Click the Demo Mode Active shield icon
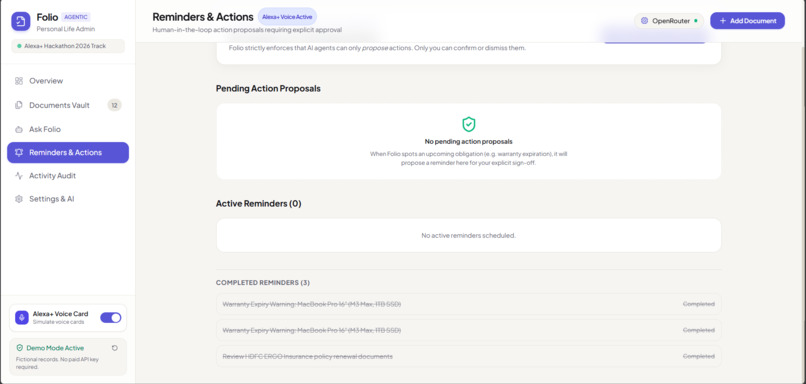 (20, 348)
